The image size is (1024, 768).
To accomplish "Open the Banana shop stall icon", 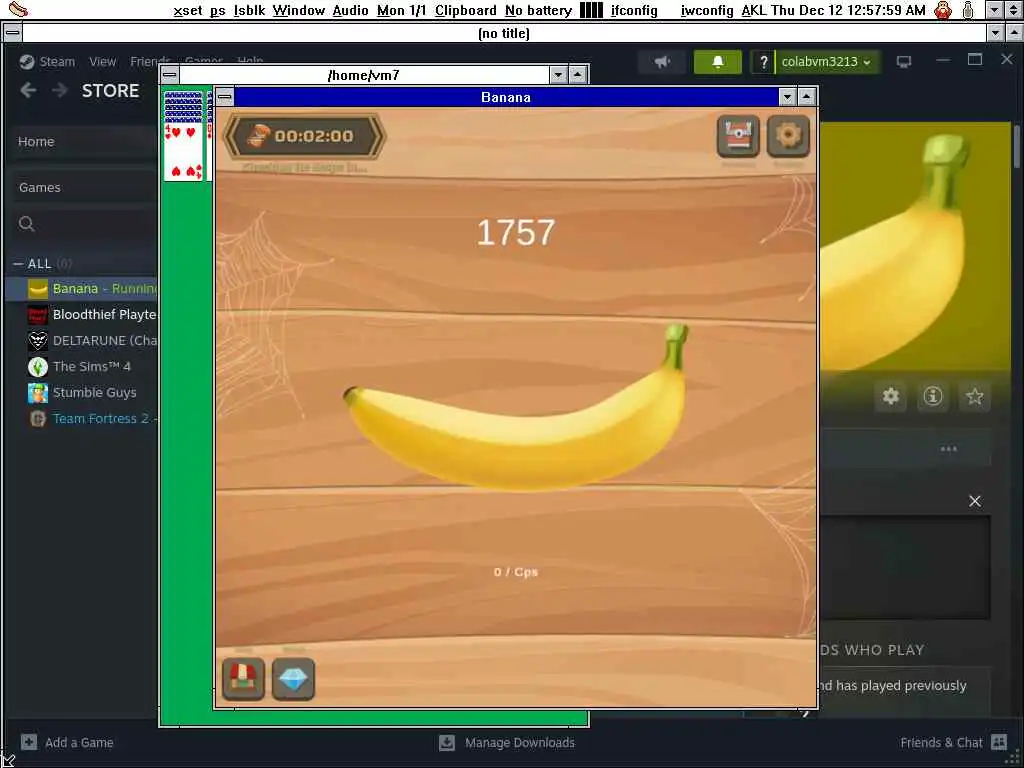I will 244,679.
